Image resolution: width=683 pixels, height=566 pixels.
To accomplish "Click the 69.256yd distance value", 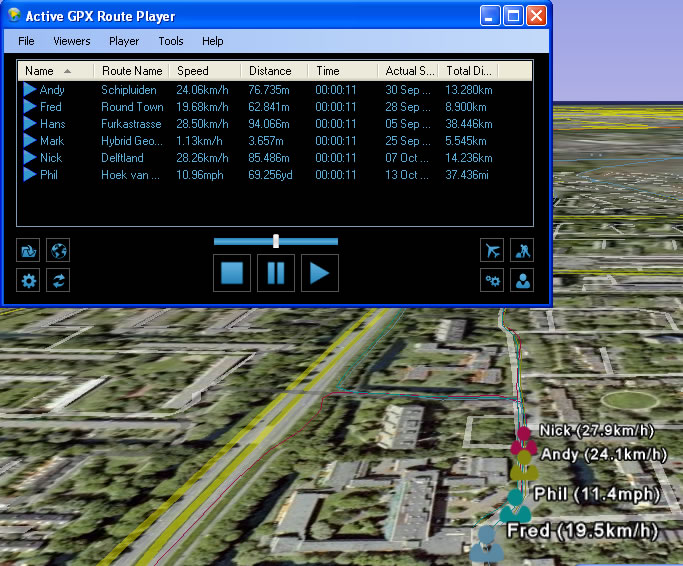I will [270, 175].
